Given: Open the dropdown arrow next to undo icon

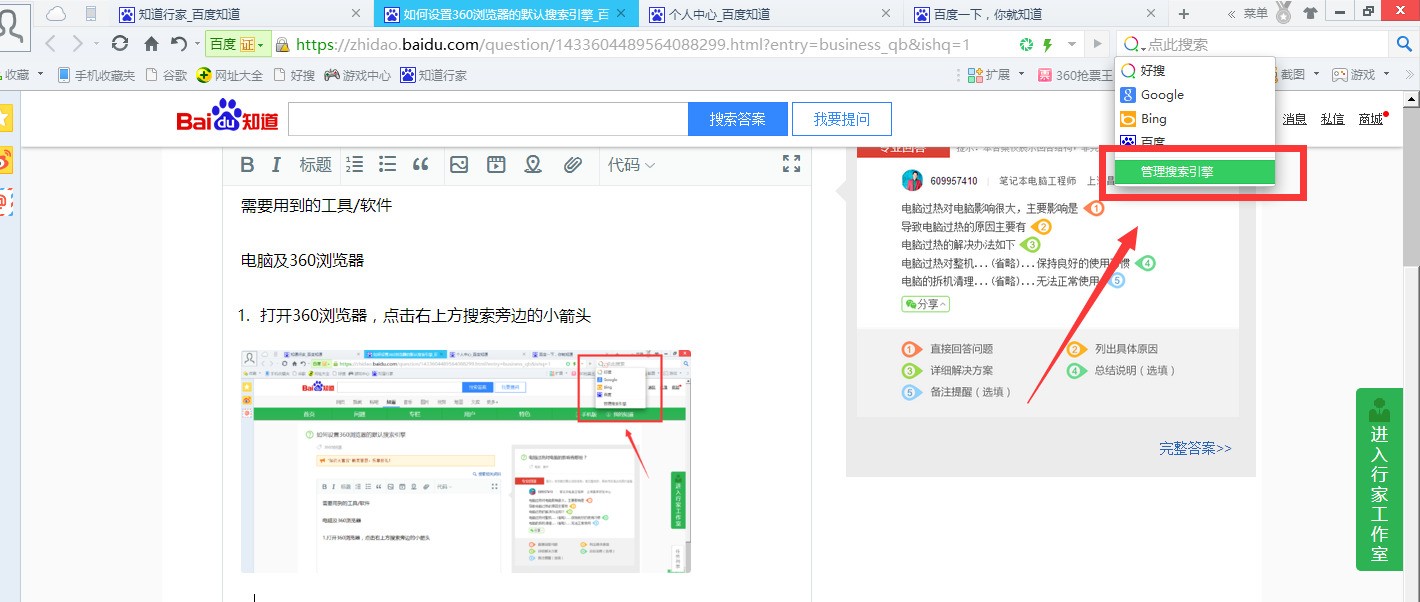Looking at the screenshot, I should [x=195, y=45].
